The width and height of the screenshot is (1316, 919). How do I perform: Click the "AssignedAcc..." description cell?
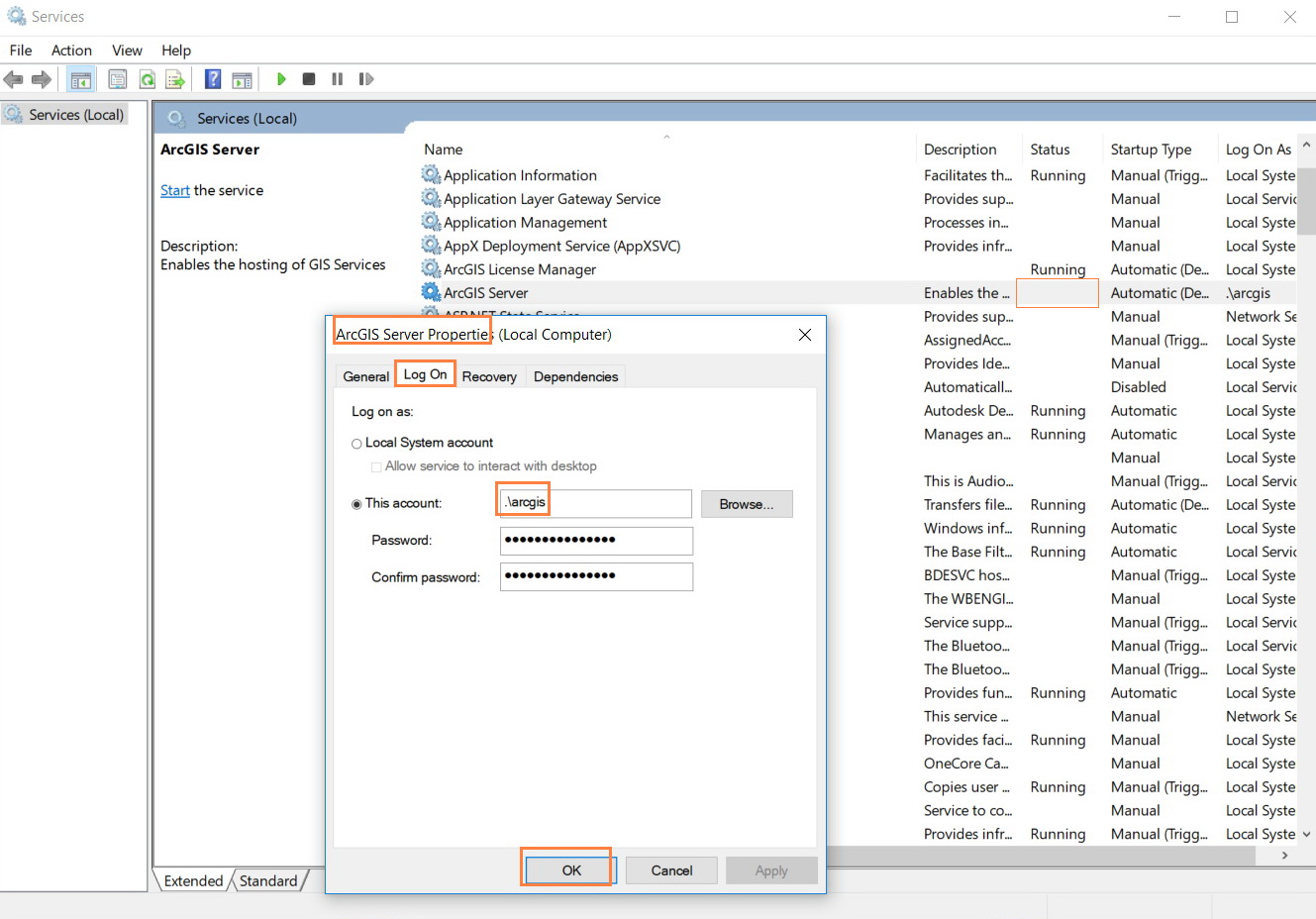click(967, 340)
